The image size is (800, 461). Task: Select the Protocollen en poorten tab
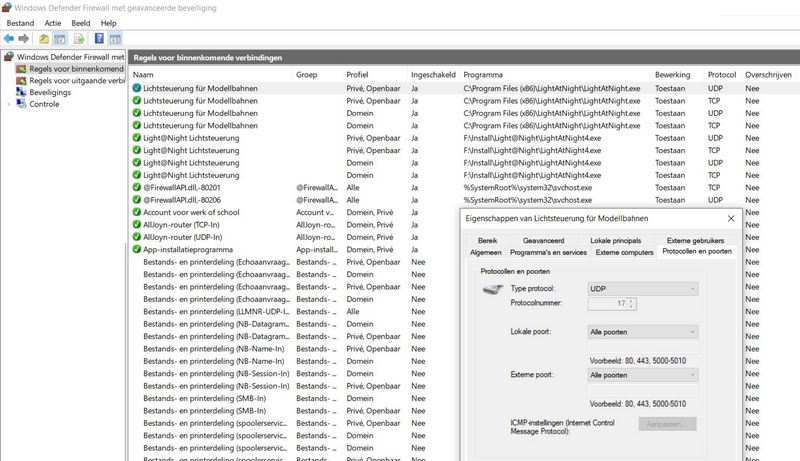[697, 251]
